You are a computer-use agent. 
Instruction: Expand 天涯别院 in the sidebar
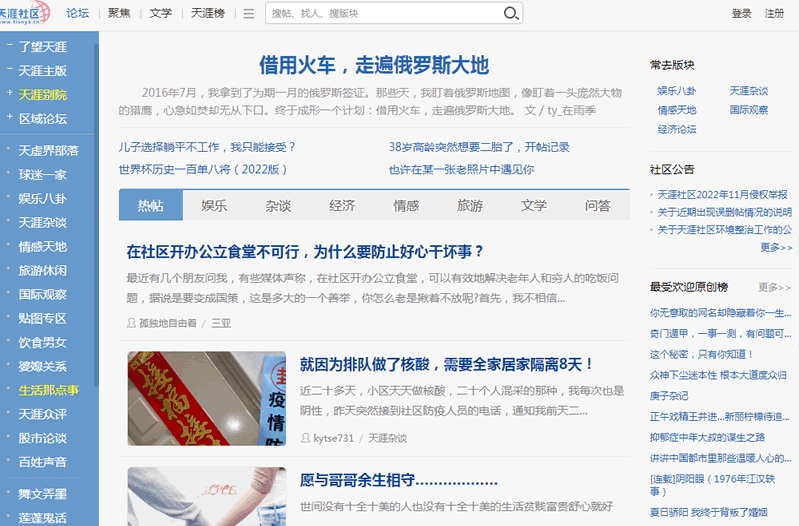[43, 94]
